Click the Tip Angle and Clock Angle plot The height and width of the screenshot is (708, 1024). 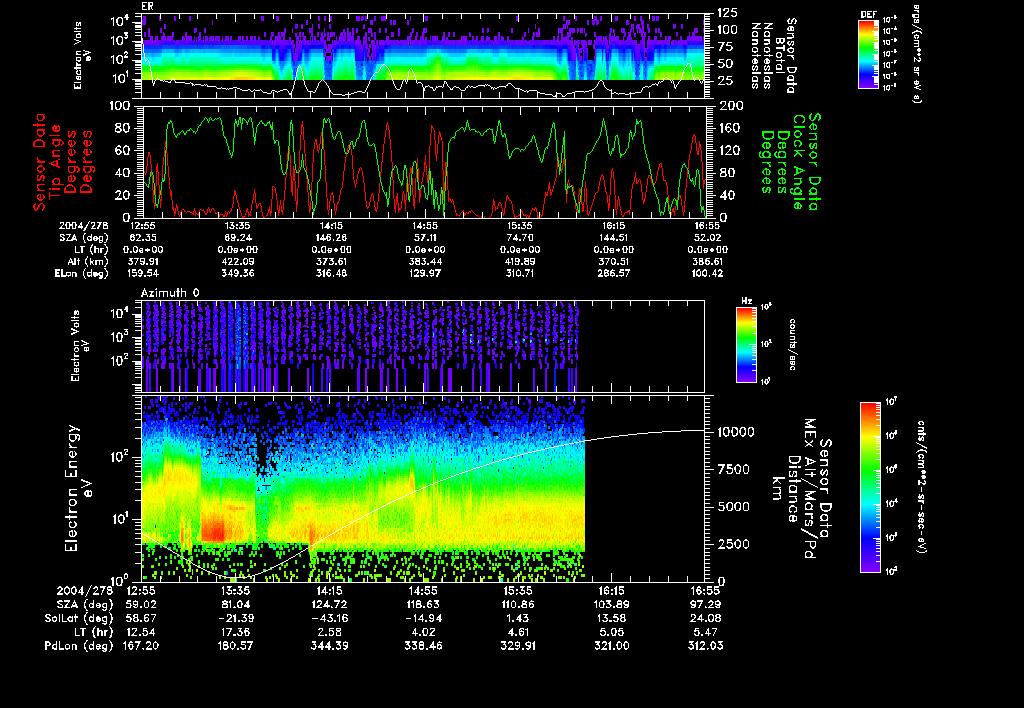pyautogui.click(x=423, y=161)
